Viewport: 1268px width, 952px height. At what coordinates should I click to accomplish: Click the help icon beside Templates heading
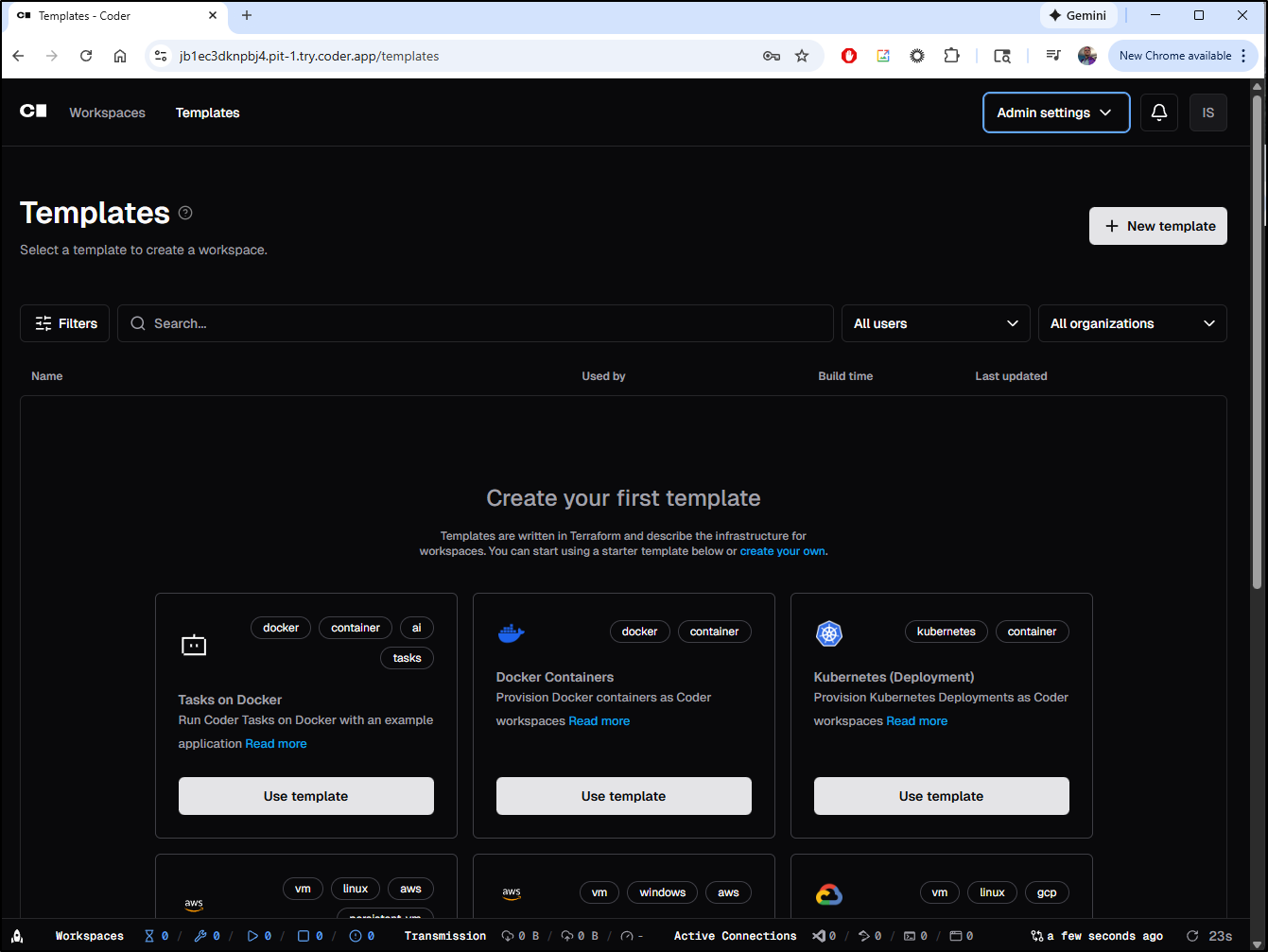[185, 213]
